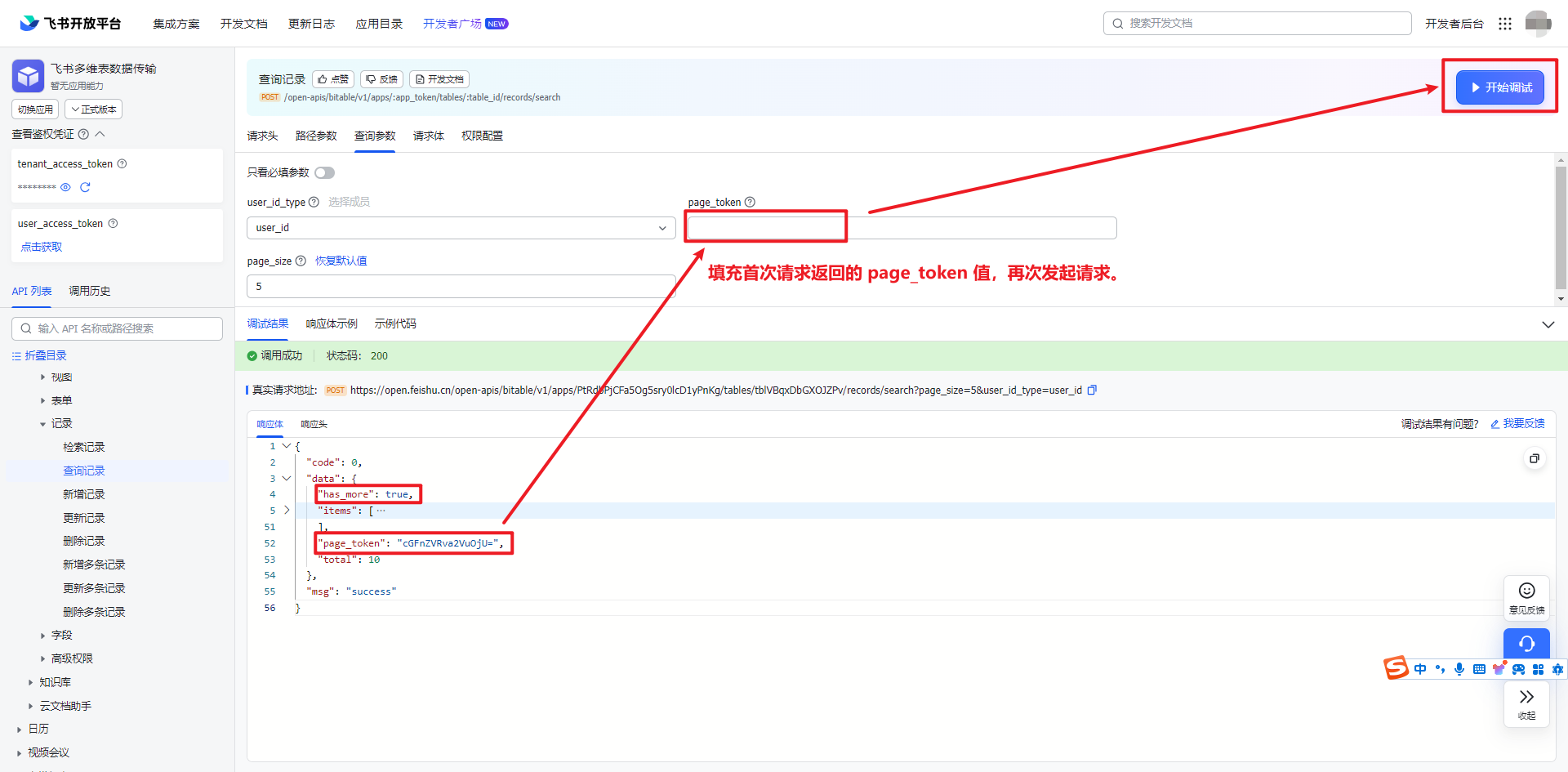Image resolution: width=1568 pixels, height=772 pixels.
Task: Open the Sogou toolbox grid icon
Action: pos(1538,669)
